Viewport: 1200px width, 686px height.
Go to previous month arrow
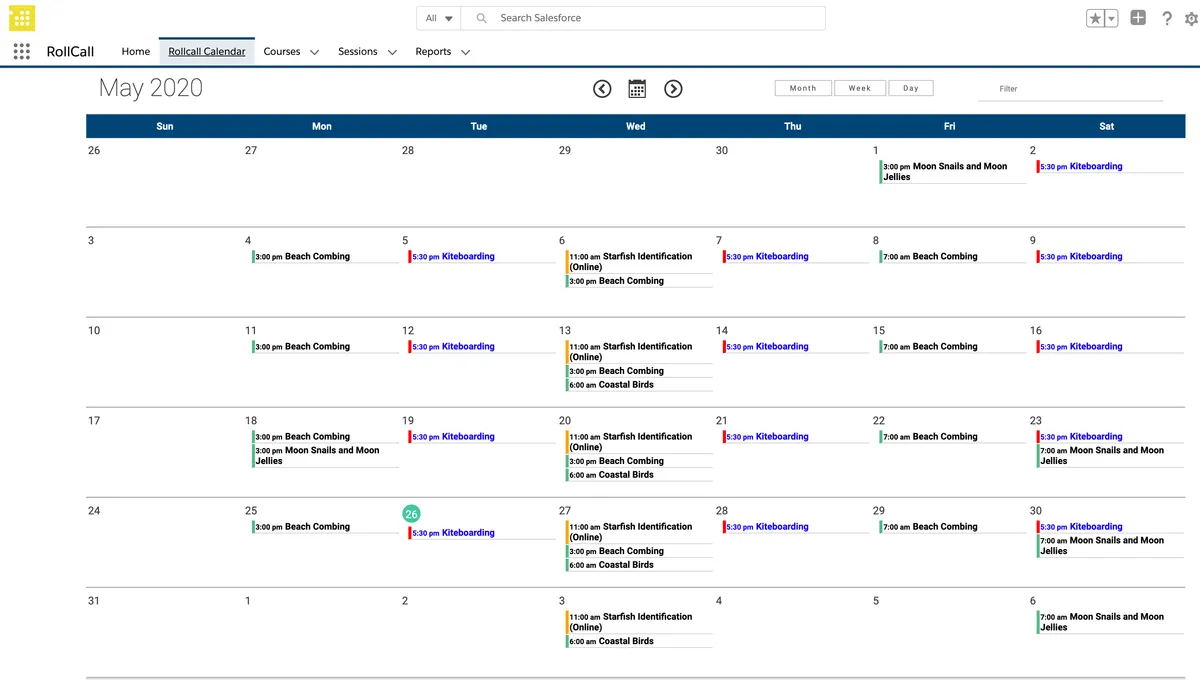(x=602, y=89)
